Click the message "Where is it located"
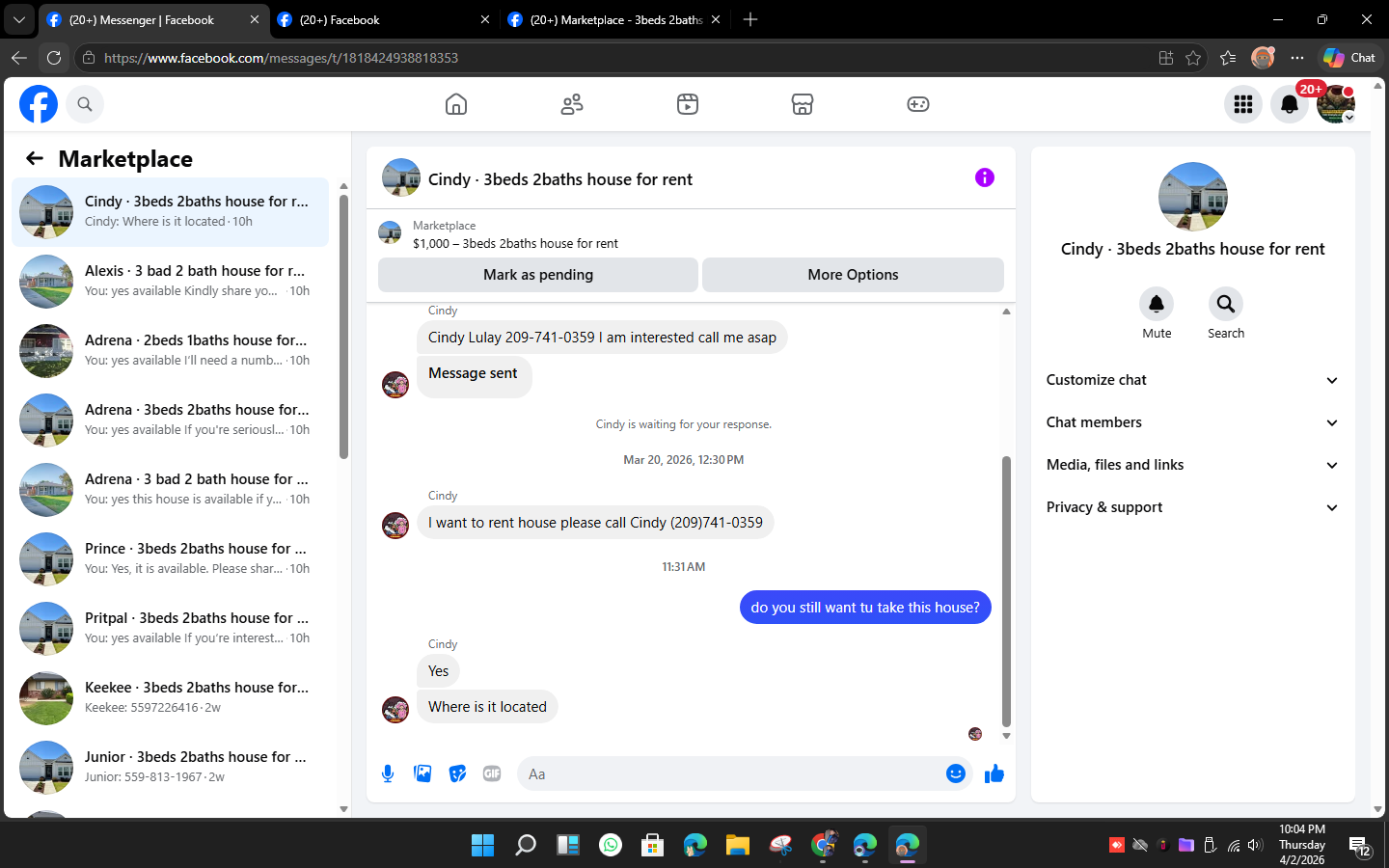This screenshot has width=1389, height=868. coord(487,707)
